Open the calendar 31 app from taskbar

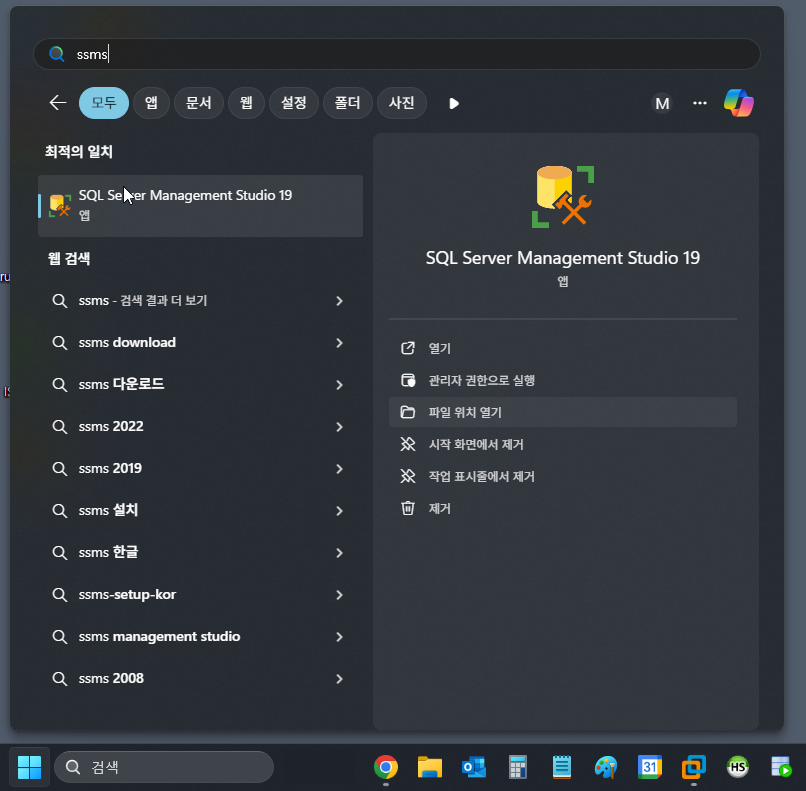pos(650,767)
